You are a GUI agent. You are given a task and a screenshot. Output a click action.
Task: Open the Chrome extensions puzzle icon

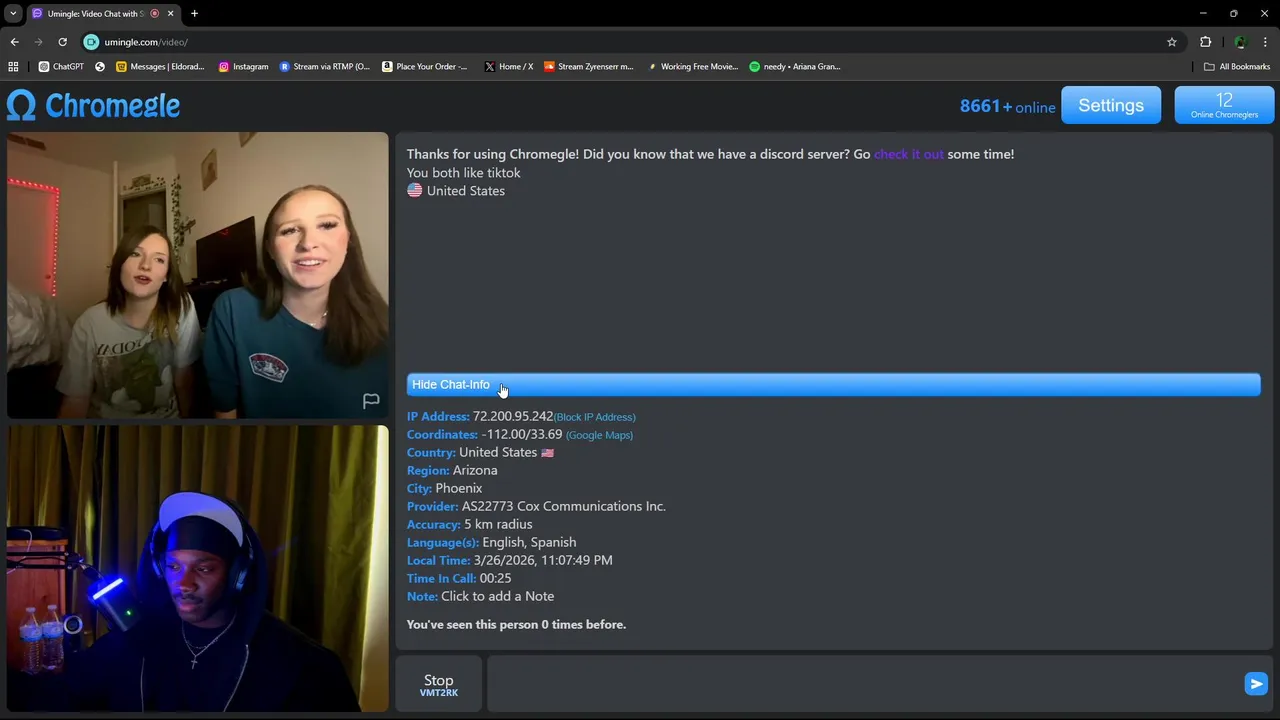pos(1205,42)
